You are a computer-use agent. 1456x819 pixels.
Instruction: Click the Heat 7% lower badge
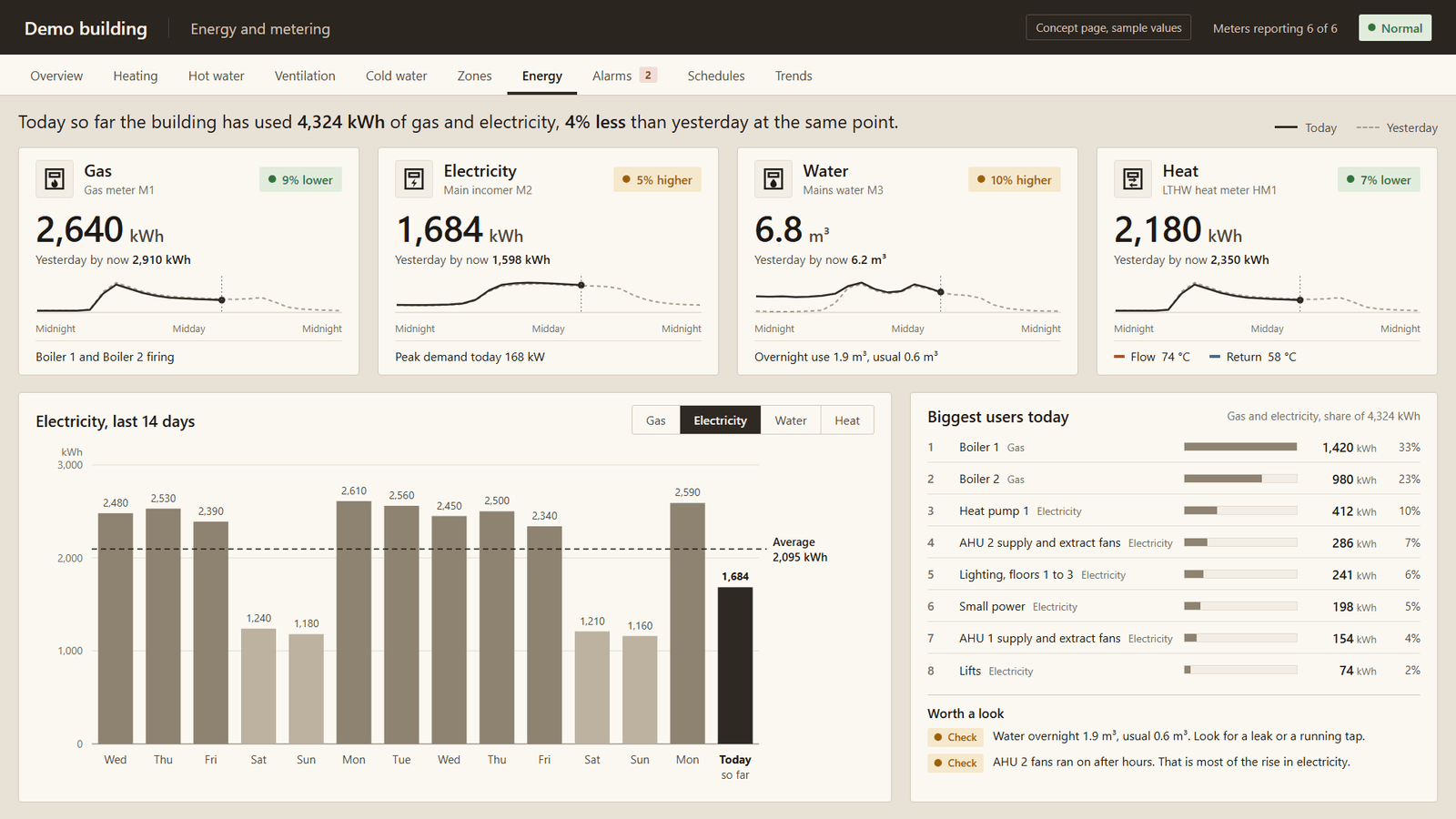(x=1379, y=180)
